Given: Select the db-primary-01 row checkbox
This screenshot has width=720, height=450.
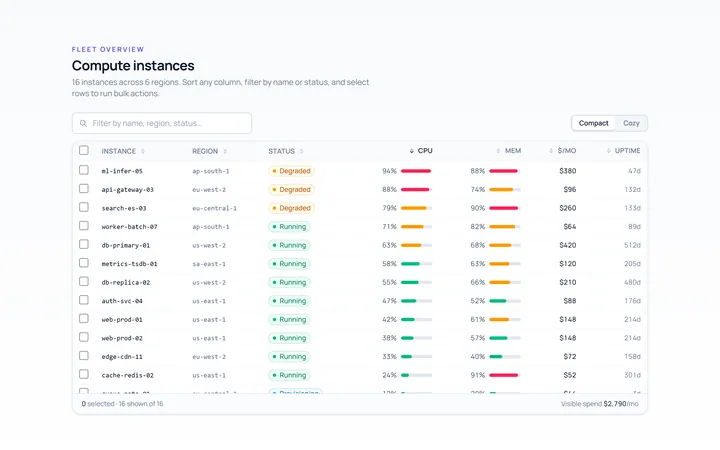Looking at the screenshot, I should coord(84,244).
